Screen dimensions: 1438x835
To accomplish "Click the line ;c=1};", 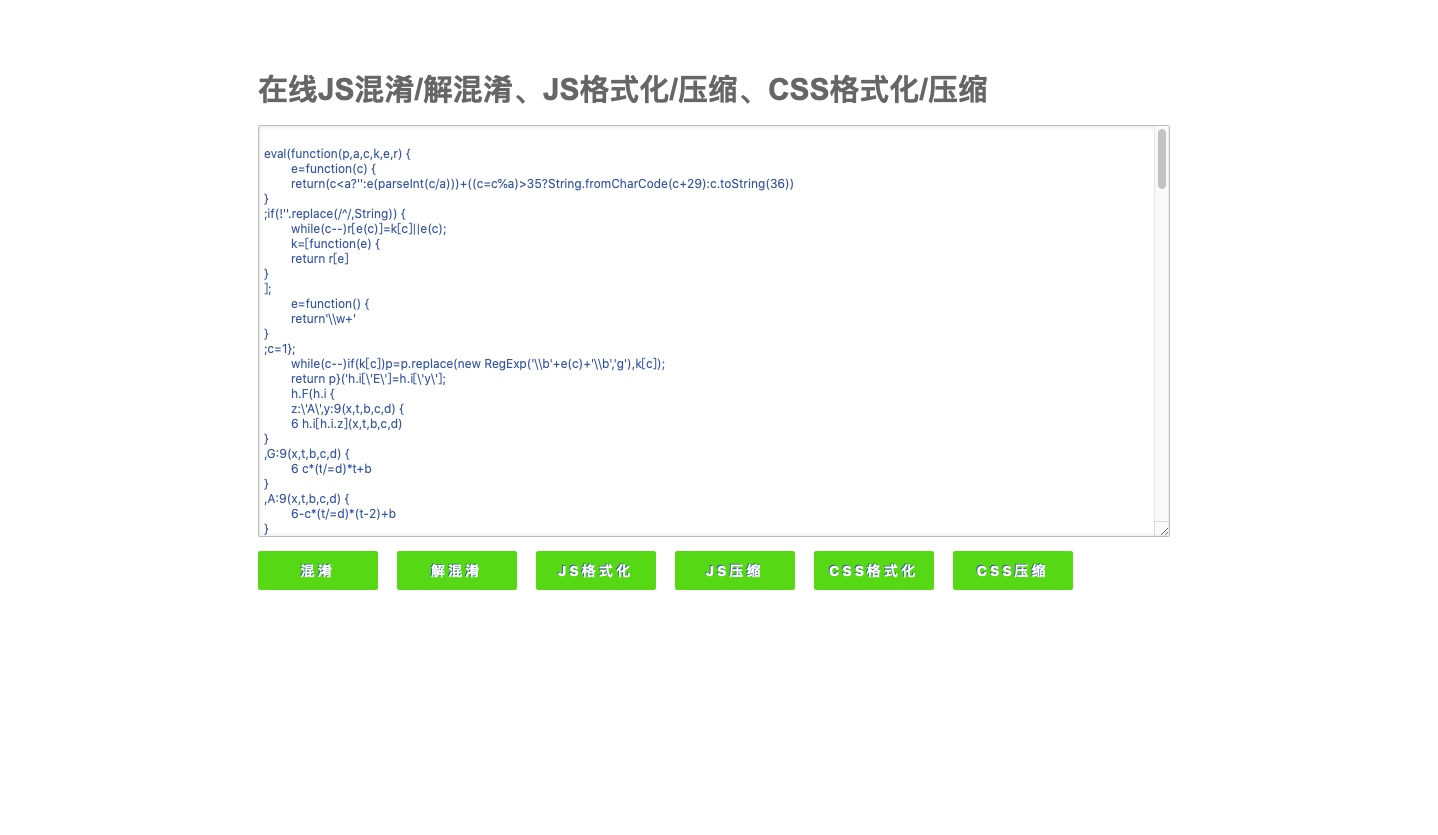I will pyautogui.click(x=280, y=349).
